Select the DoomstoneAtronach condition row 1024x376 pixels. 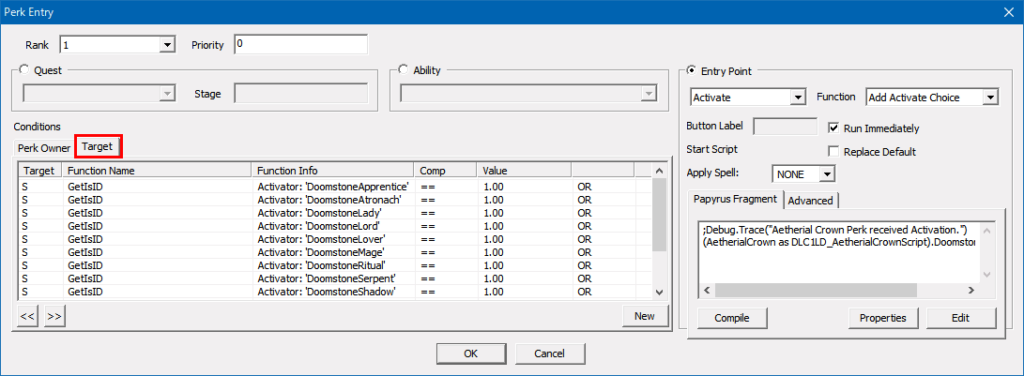334,199
